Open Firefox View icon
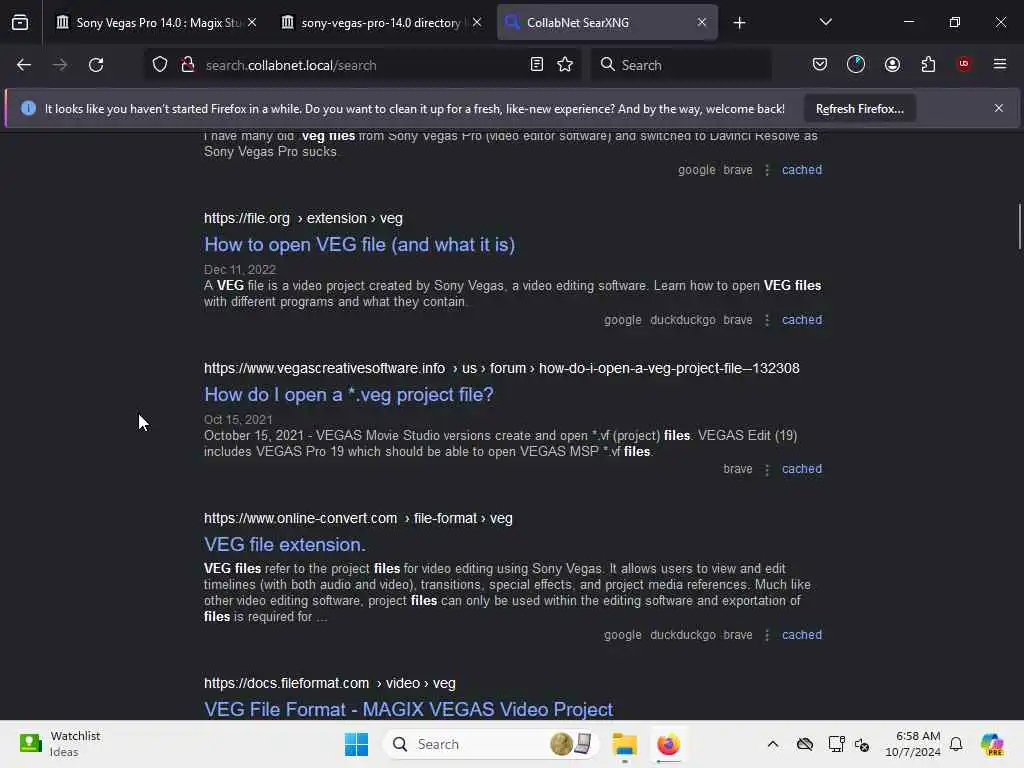This screenshot has width=1024, height=768. coord(20,22)
